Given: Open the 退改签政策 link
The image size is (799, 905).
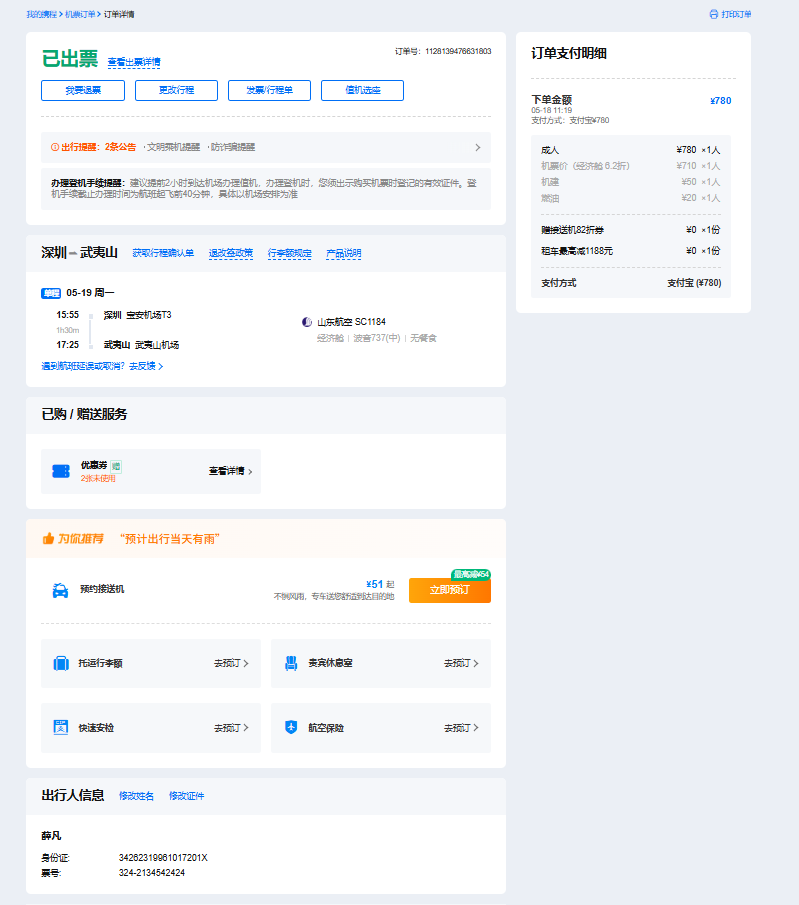Looking at the screenshot, I should pyautogui.click(x=230, y=253).
